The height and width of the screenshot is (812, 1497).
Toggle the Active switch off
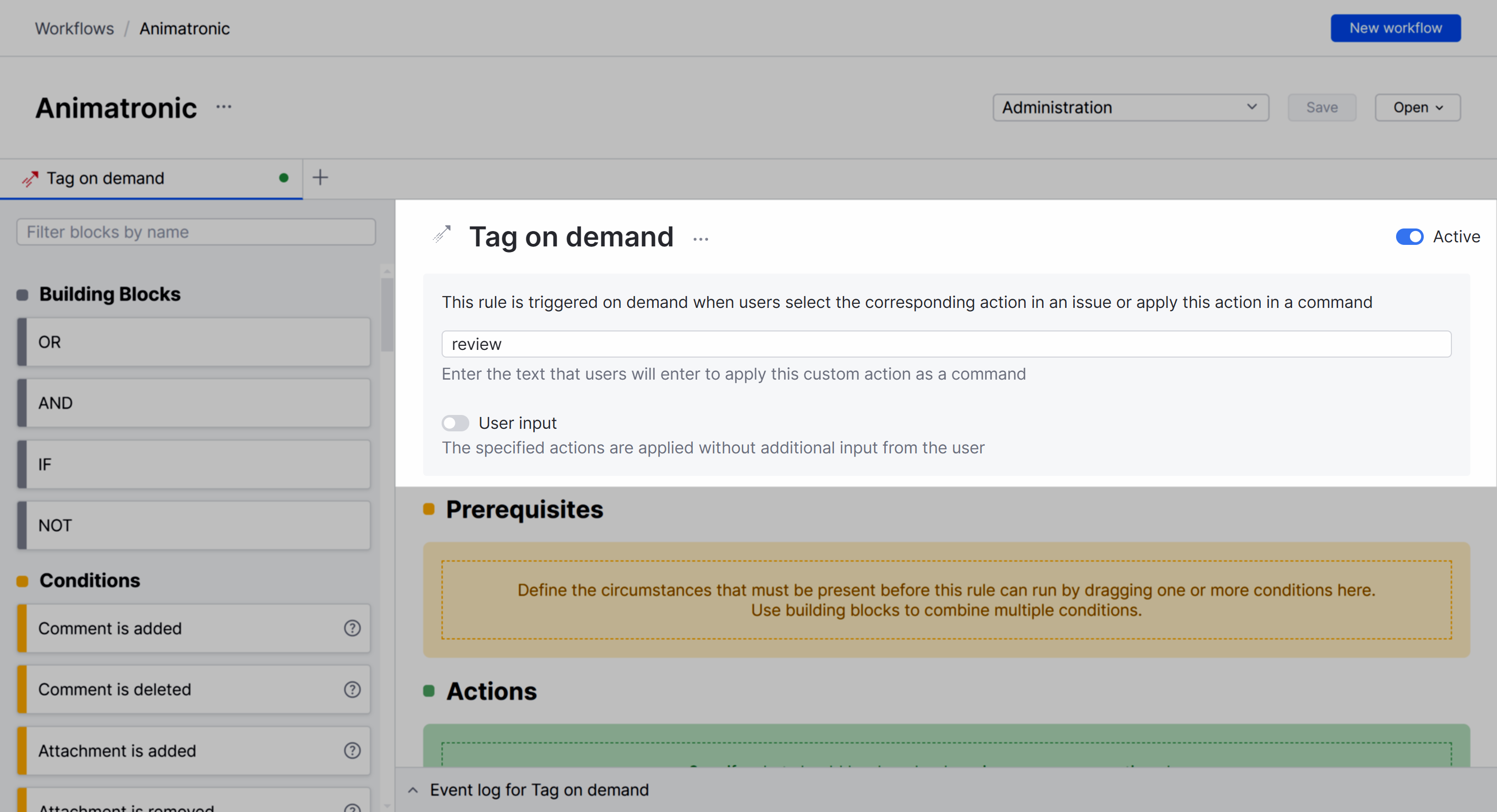pos(1409,237)
